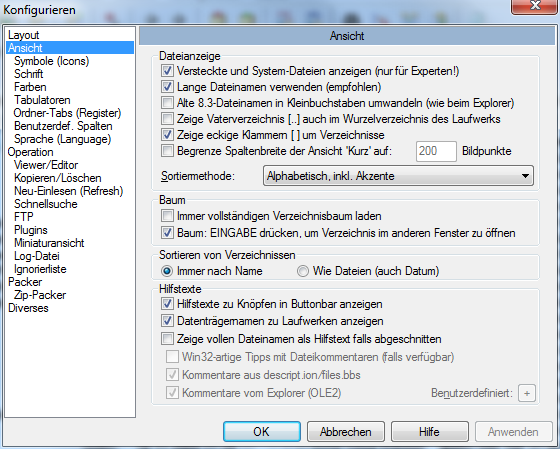Open the Schrift settings page
The width and height of the screenshot is (560, 449).
coord(29,74)
